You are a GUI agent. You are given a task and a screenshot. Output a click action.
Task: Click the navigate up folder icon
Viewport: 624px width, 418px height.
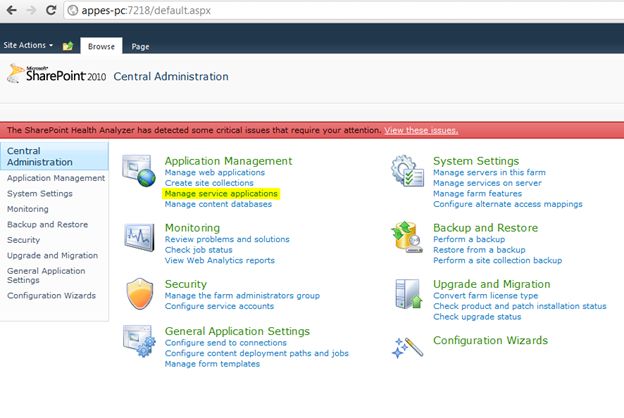click(68, 46)
